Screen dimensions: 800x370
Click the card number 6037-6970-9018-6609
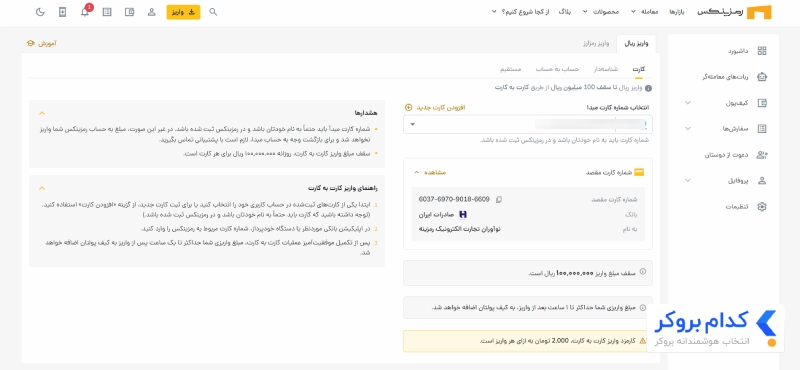pos(454,199)
